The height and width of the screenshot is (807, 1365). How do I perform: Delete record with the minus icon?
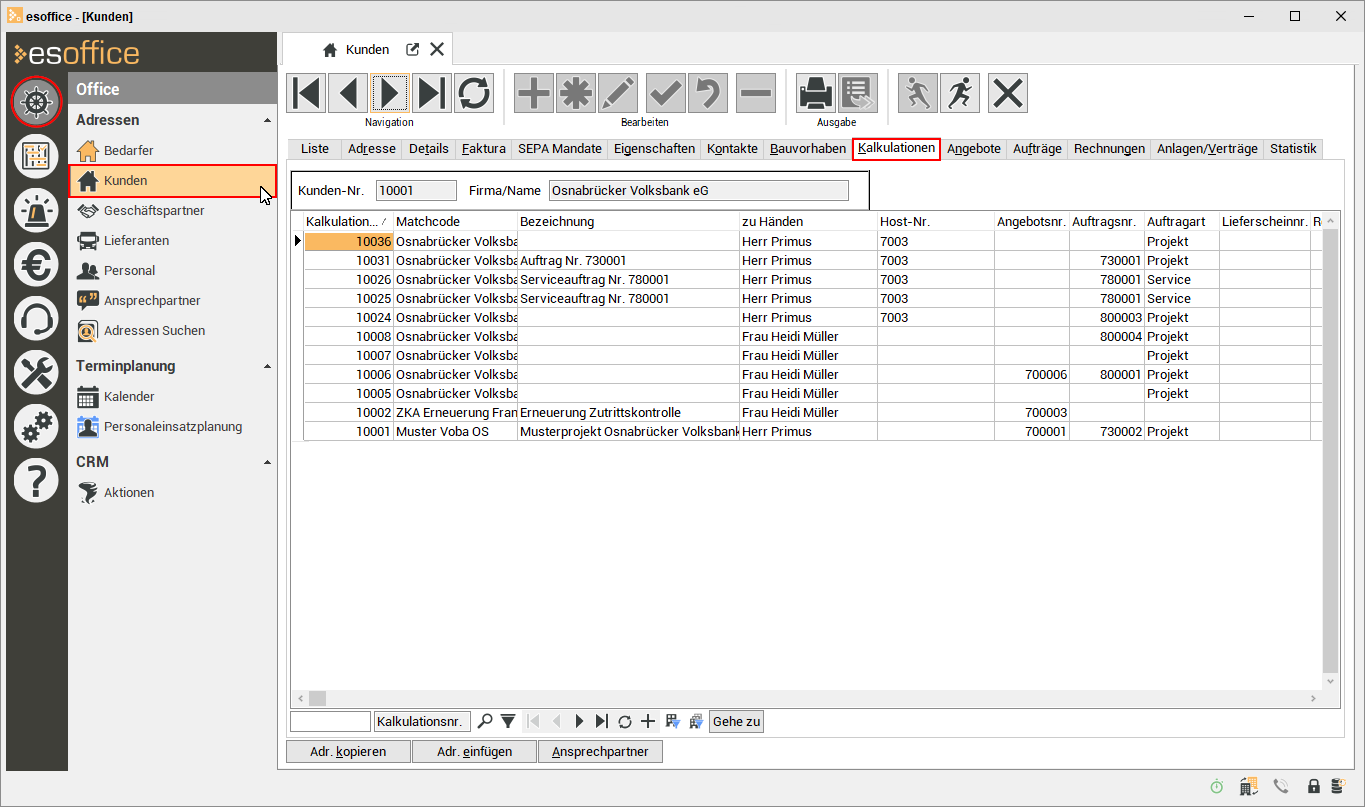pyautogui.click(x=756, y=93)
